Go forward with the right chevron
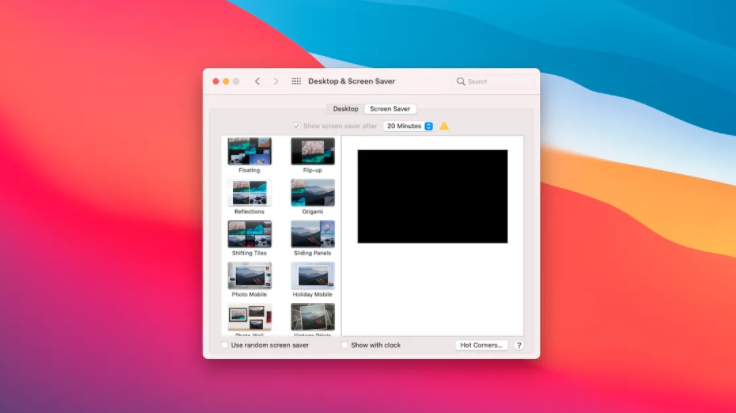Viewport: 736px width, 413px height. pos(276,81)
